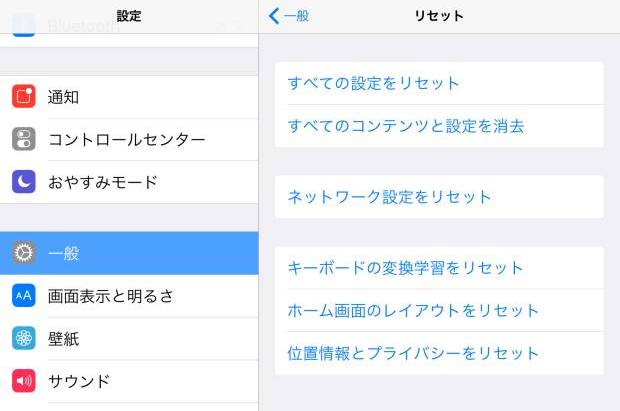Go back to 一般 settings
The image size is (620, 411).
pos(289,16)
